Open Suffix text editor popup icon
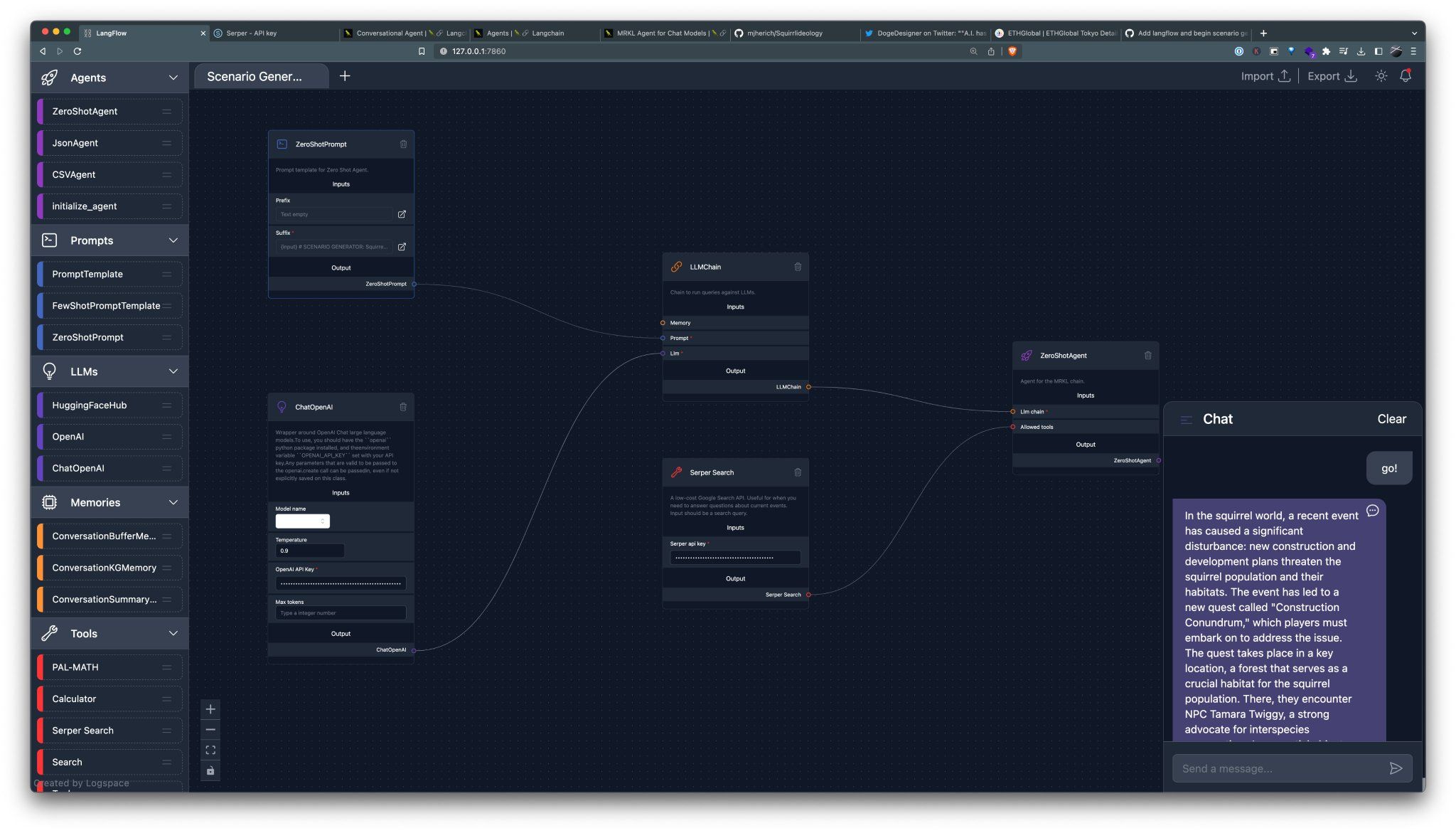The width and height of the screenshot is (1456, 833). (402, 247)
